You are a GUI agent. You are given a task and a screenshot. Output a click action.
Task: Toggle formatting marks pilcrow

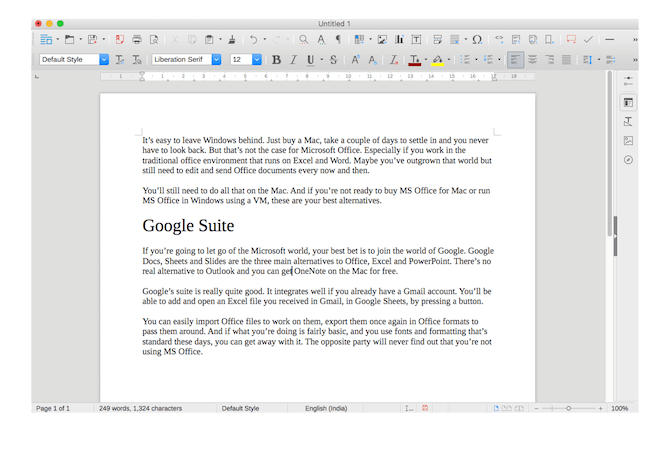point(338,40)
